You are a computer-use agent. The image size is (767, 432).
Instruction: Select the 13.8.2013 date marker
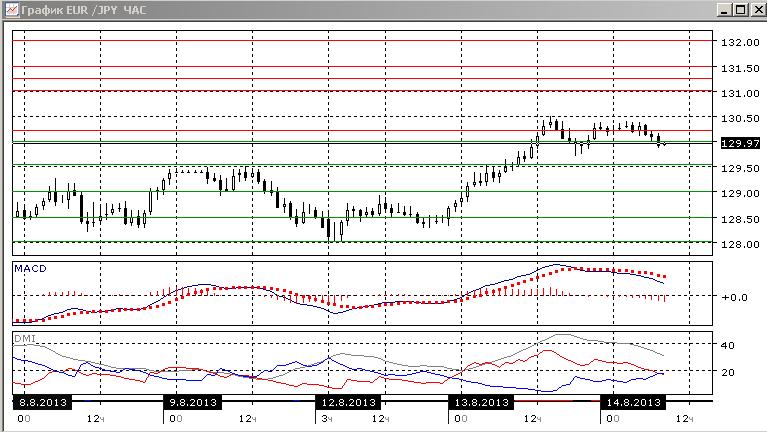pos(482,403)
